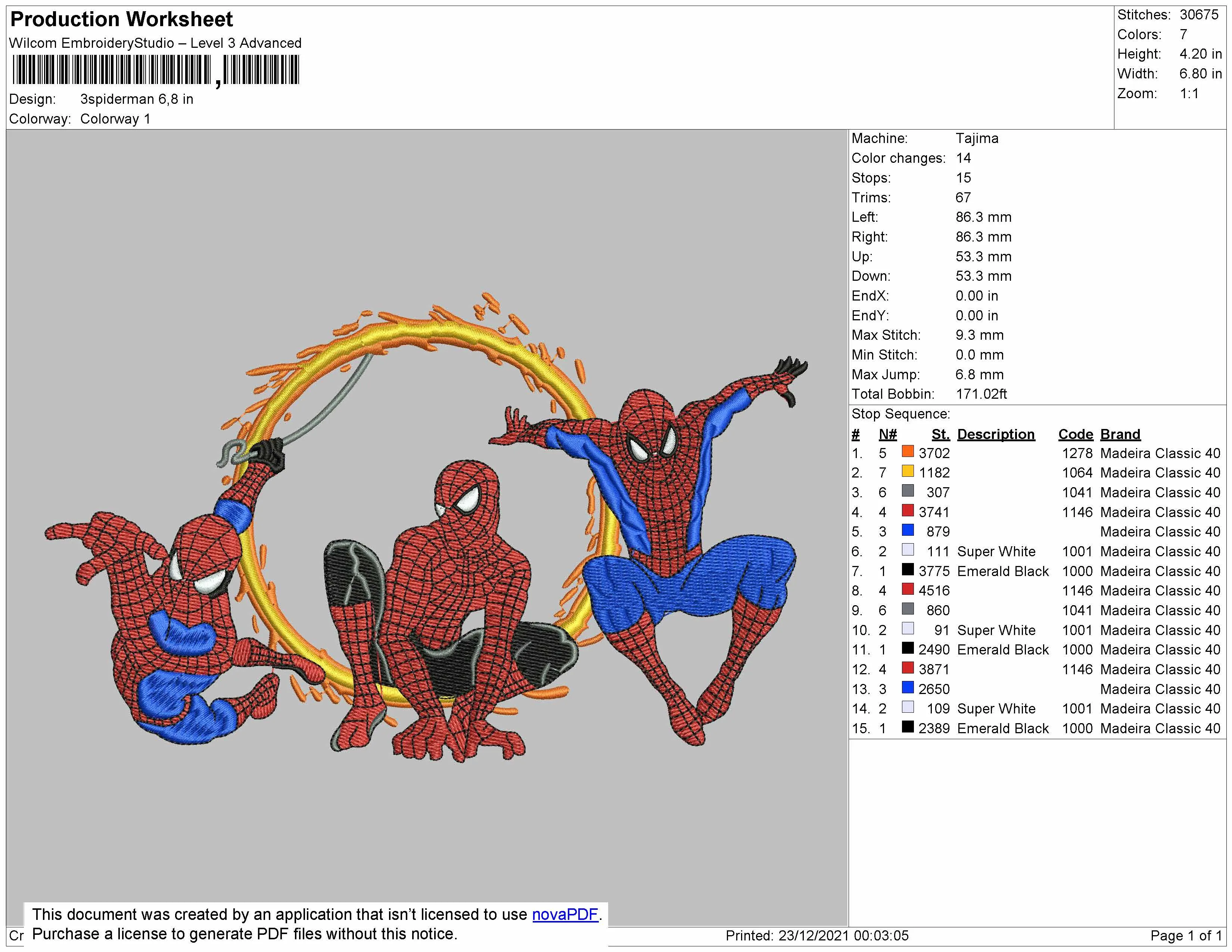This screenshot has width=1232, height=952.
Task: Click the Max Jump value '6.8 mm'
Action: (x=979, y=374)
